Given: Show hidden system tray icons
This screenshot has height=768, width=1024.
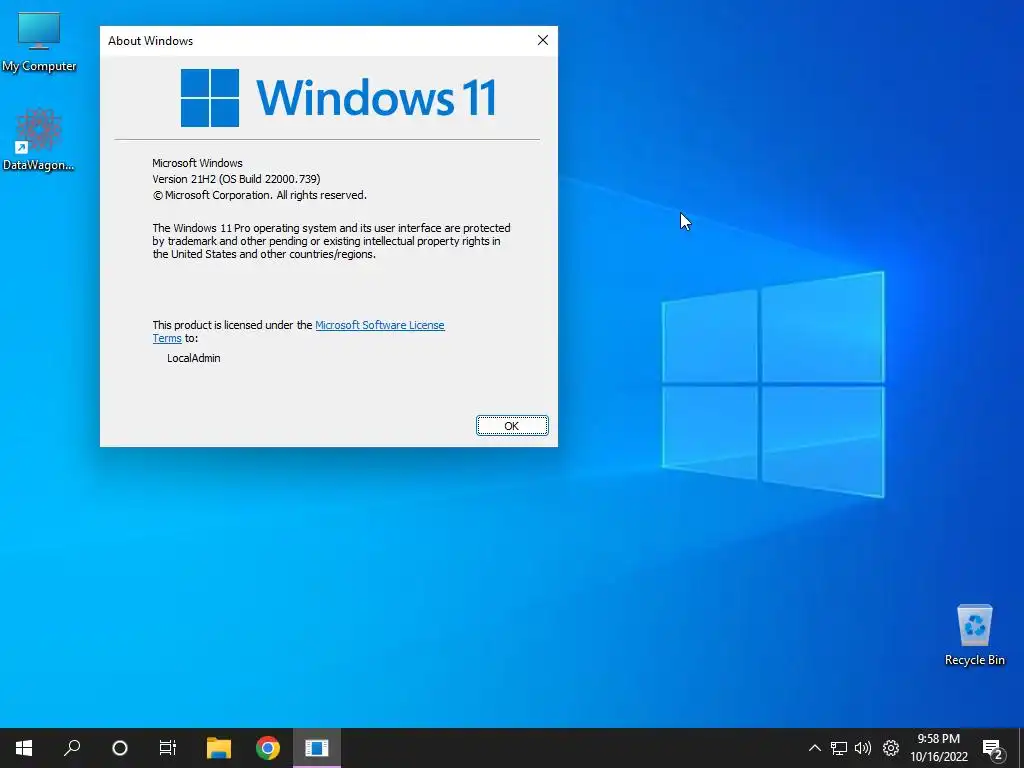Looking at the screenshot, I should click(x=814, y=748).
